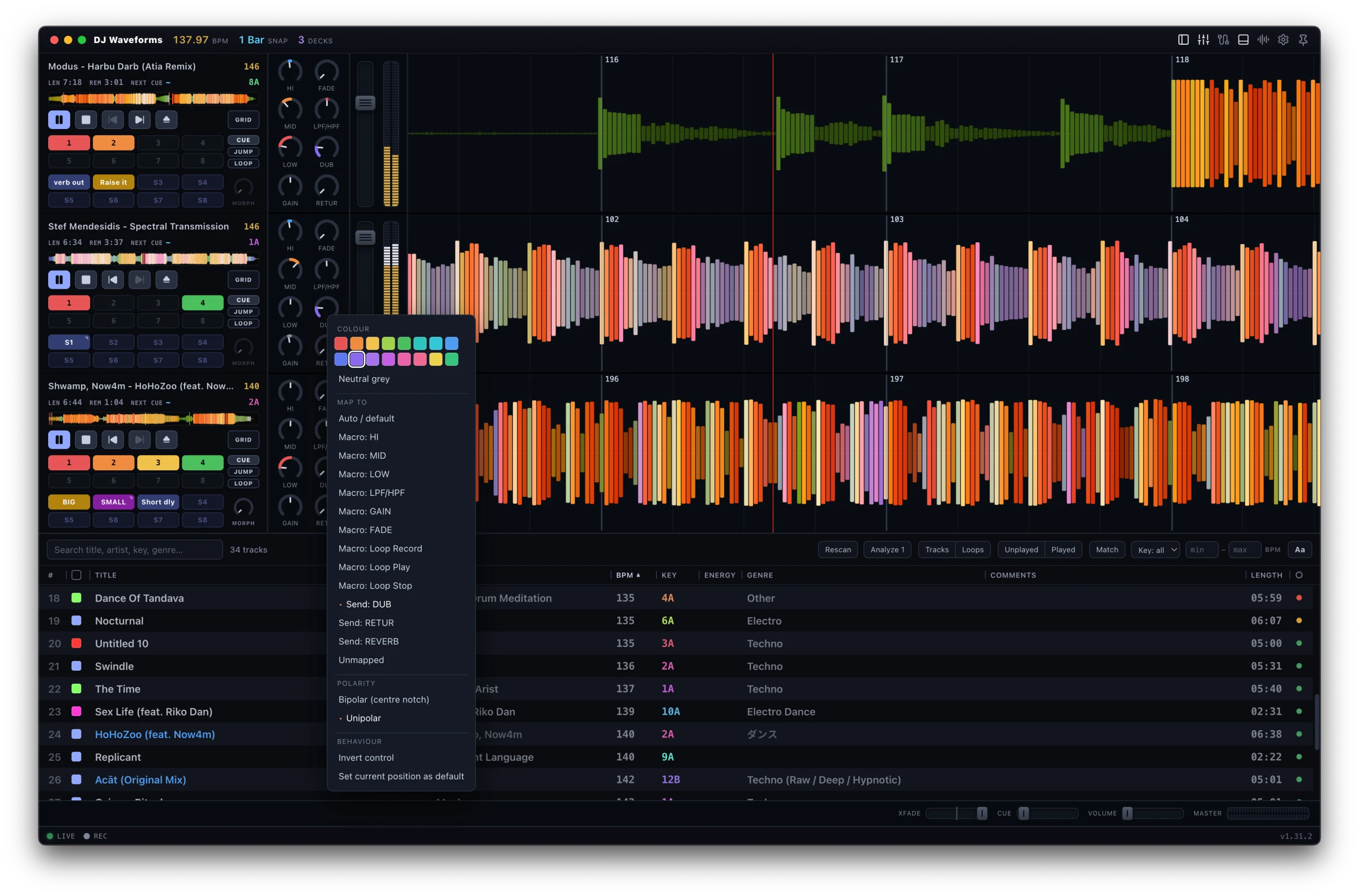
Task: Open the 1 Bar SNAP selector
Action: click(x=263, y=40)
